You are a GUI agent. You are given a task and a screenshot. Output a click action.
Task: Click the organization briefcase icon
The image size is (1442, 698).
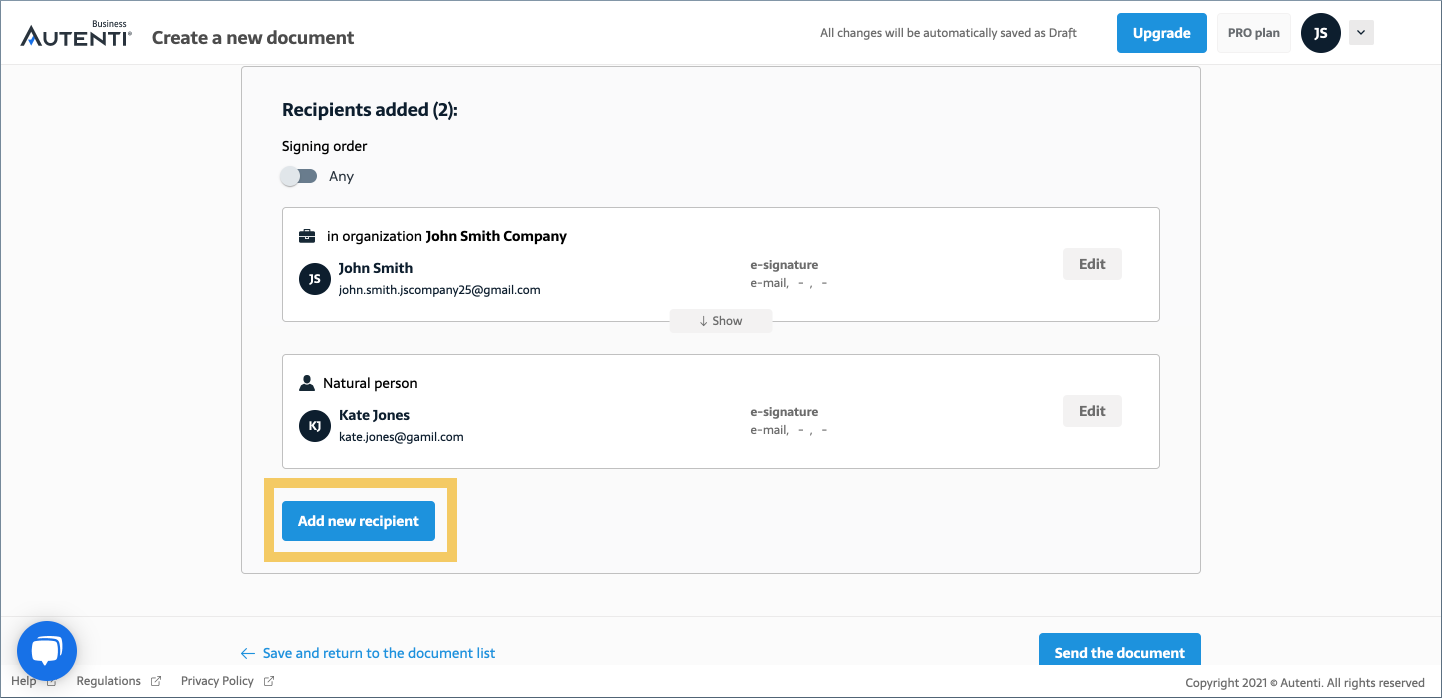[307, 235]
